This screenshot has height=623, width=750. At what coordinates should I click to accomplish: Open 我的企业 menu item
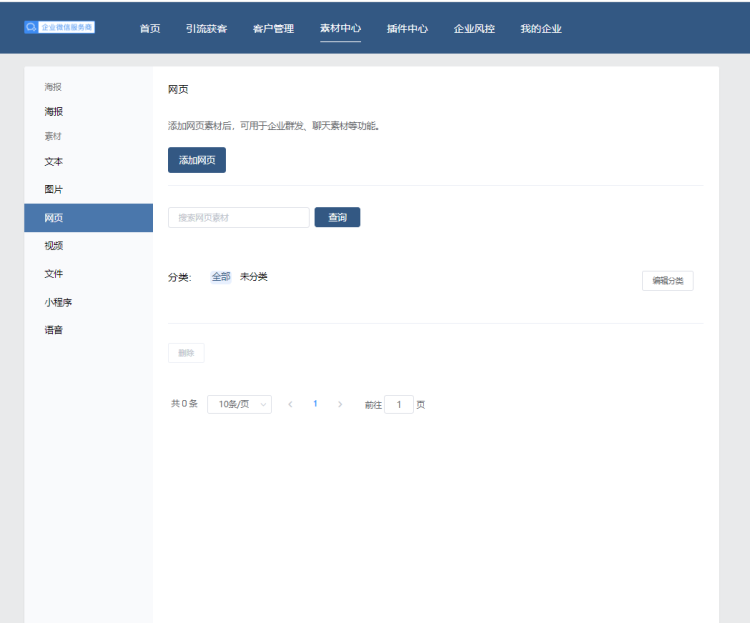pyautogui.click(x=541, y=29)
